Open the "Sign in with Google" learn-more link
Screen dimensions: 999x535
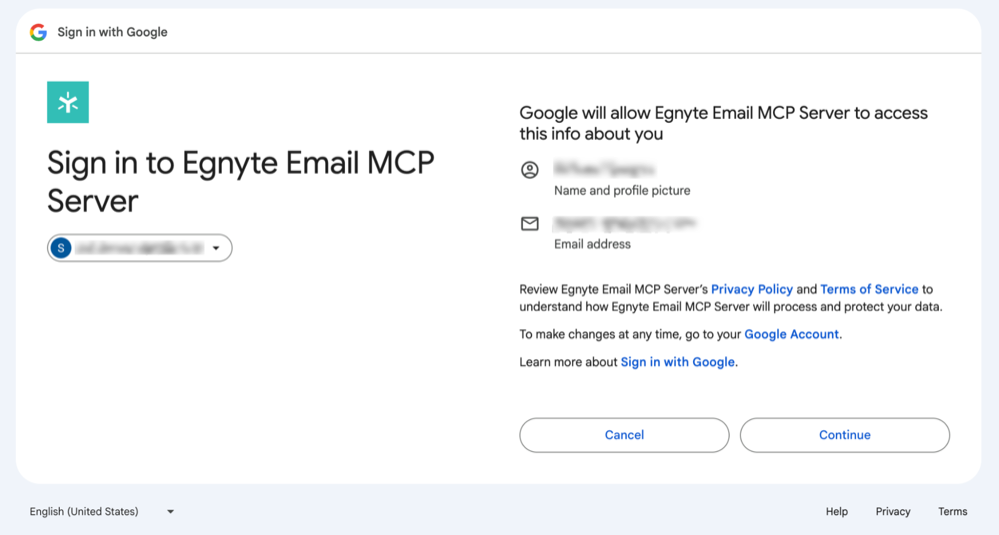(x=677, y=362)
